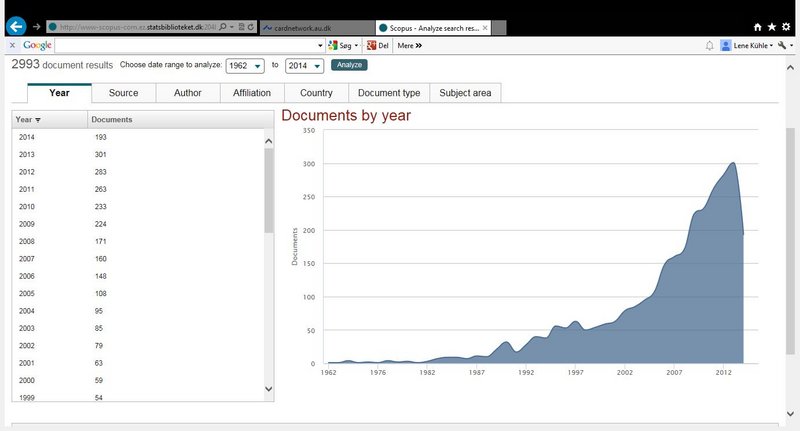
Task: Switch to the Author tab
Action: [187, 93]
